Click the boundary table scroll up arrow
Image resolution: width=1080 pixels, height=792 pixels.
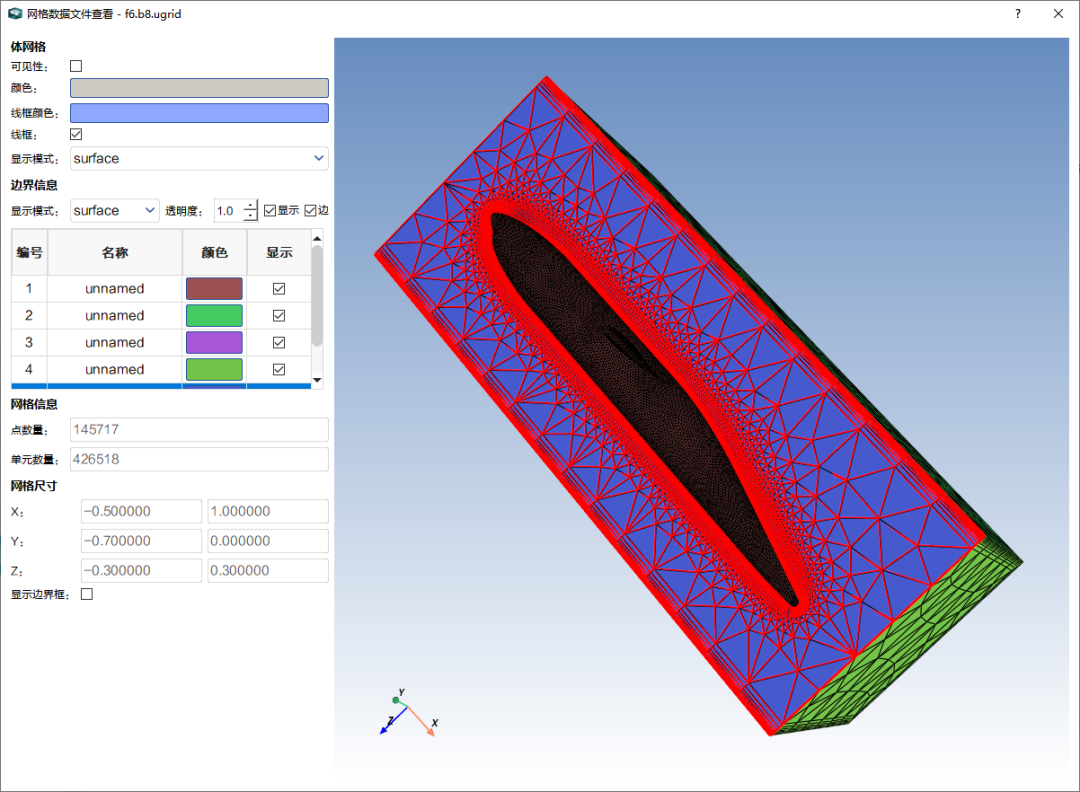317,238
